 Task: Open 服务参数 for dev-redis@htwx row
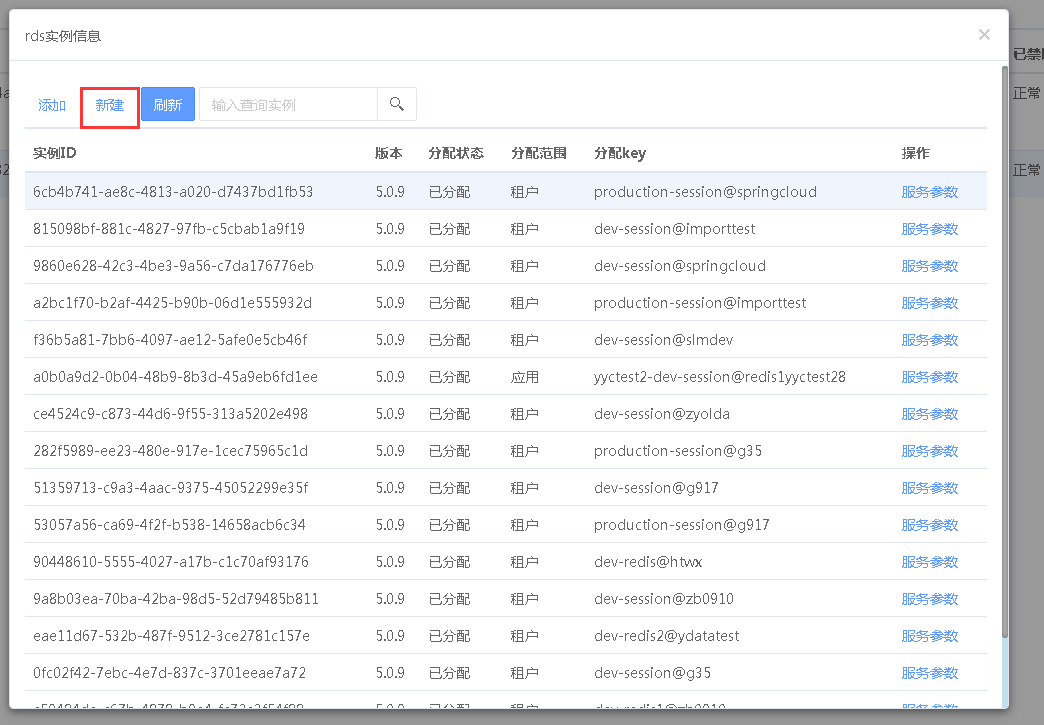click(929, 562)
